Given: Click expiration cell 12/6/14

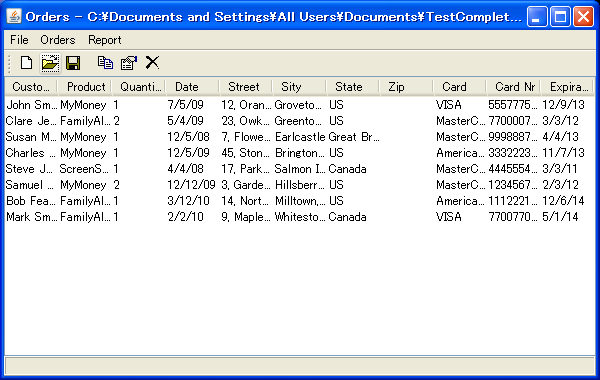Looking at the screenshot, I should 567,201.
